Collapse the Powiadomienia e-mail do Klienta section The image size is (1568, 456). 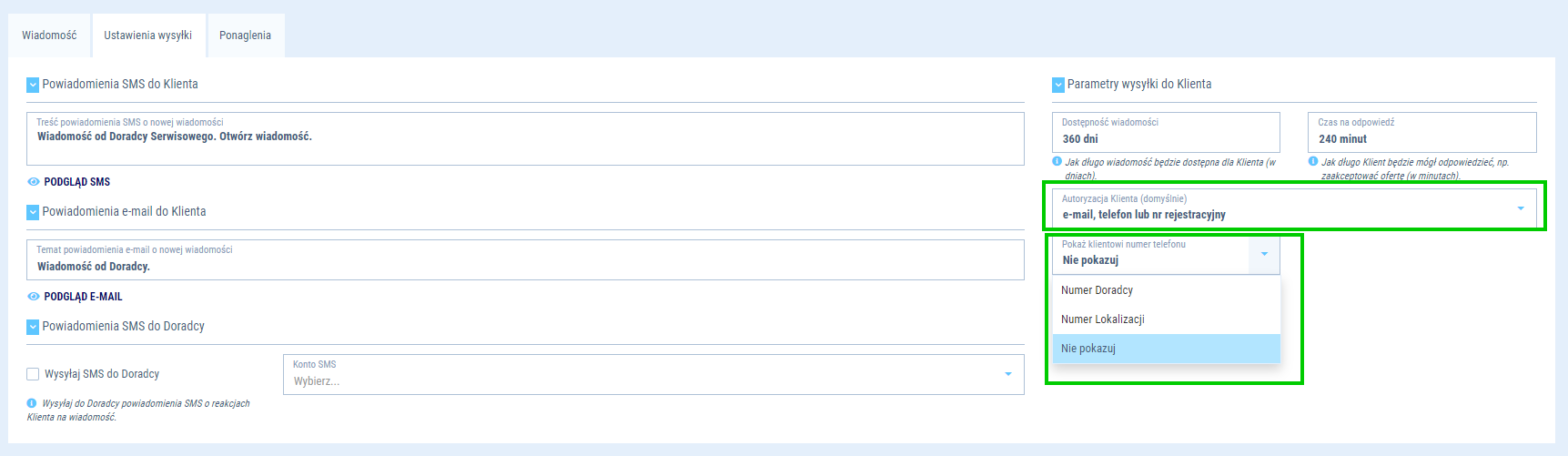click(x=33, y=212)
